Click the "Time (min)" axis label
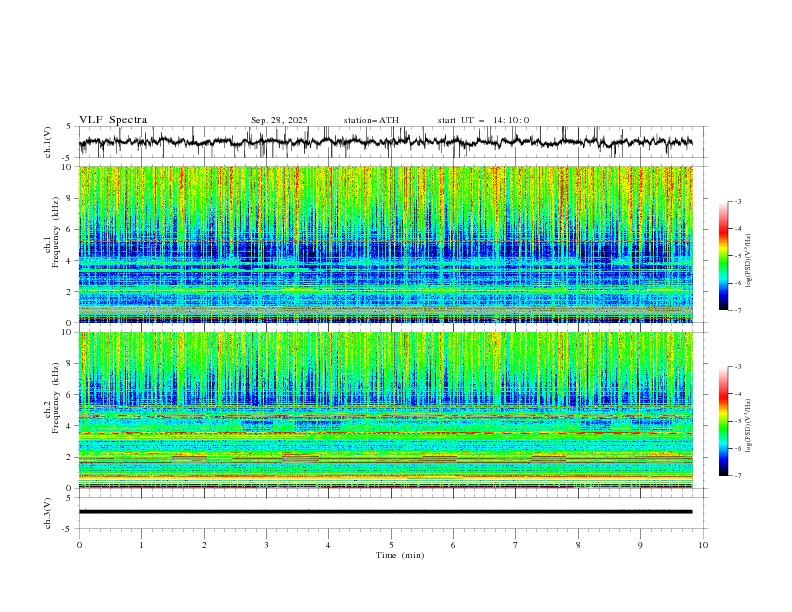 click(400, 555)
